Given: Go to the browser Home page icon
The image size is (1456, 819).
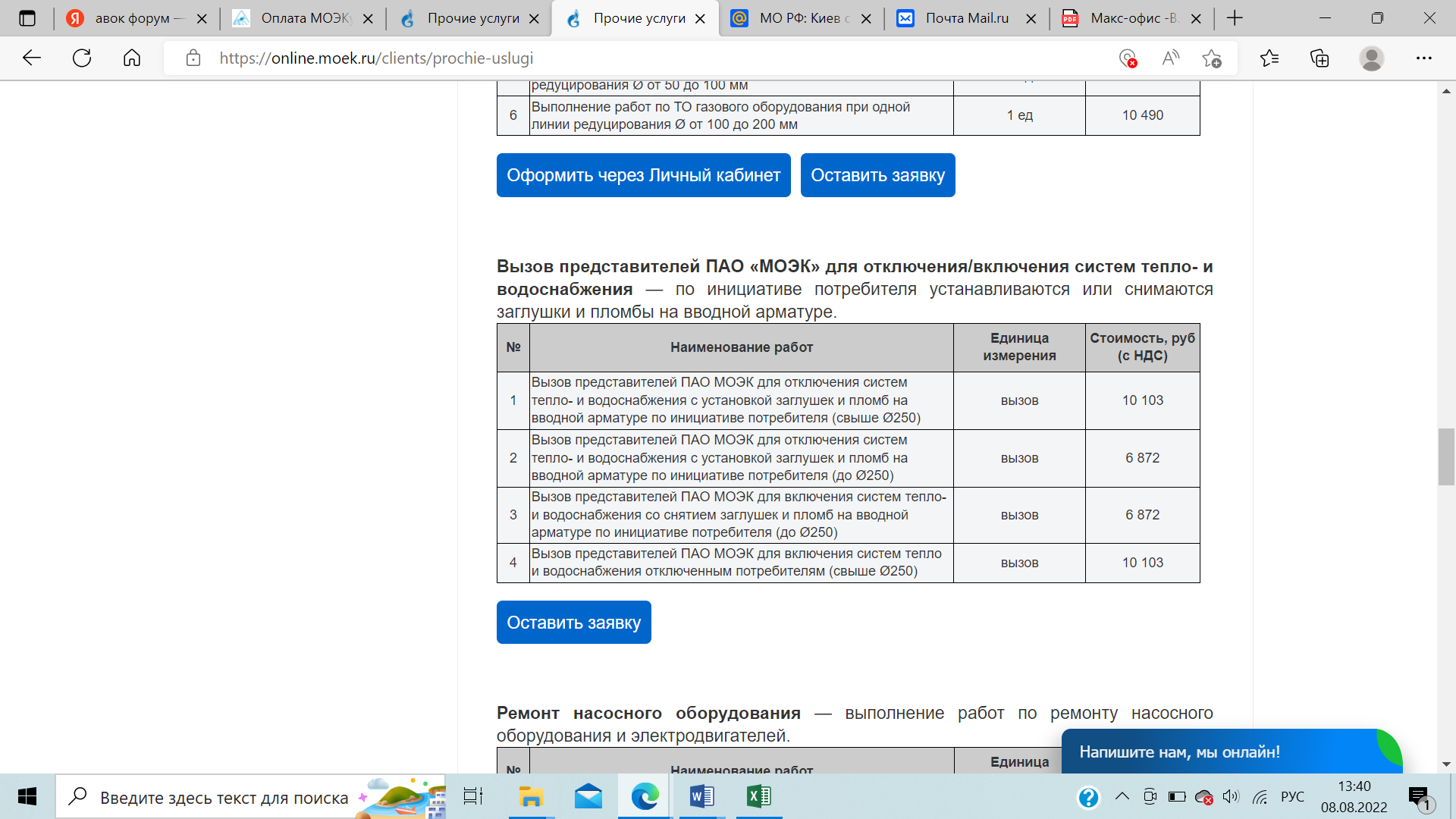Looking at the screenshot, I should pos(132,58).
